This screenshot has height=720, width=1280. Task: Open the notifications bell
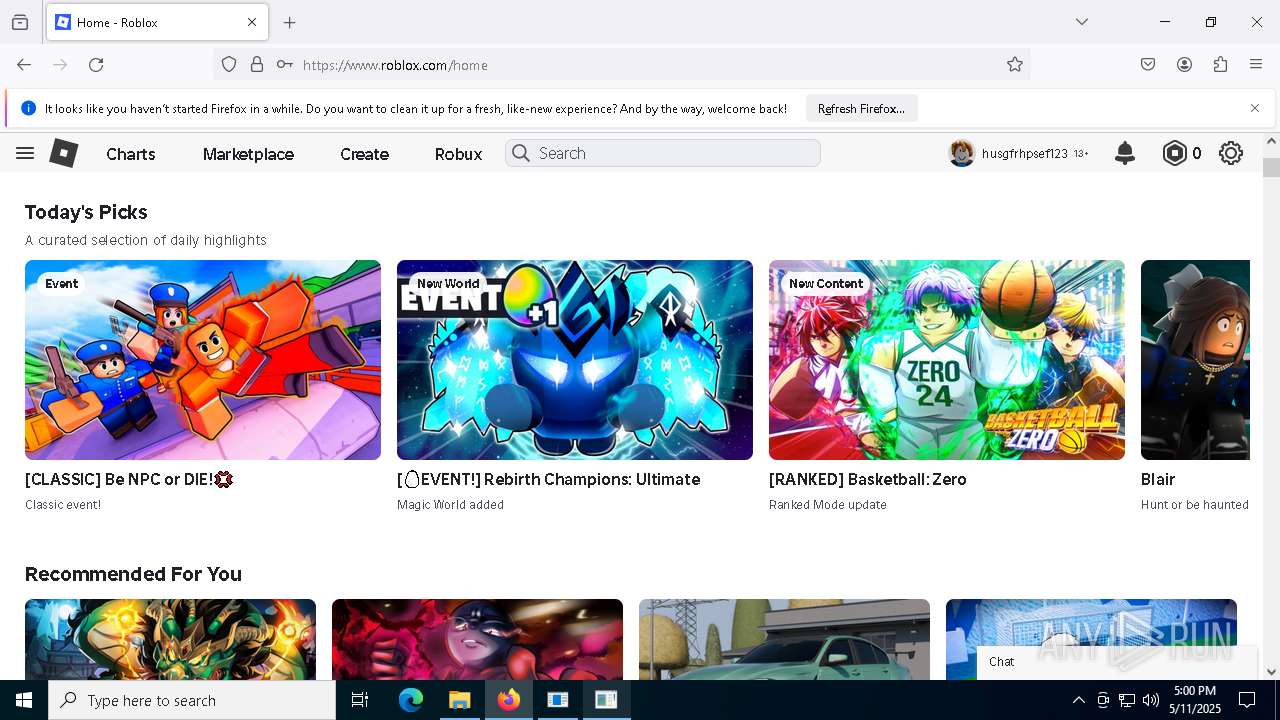click(x=1125, y=153)
